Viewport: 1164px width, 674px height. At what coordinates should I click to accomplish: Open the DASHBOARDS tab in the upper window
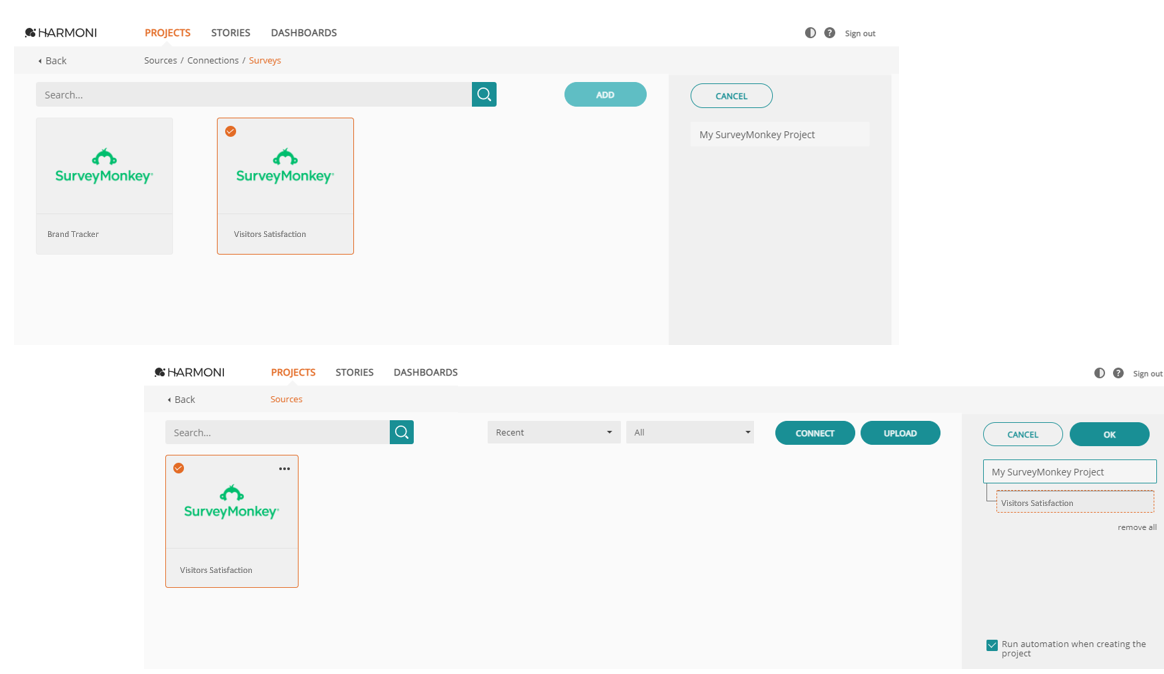[304, 33]
